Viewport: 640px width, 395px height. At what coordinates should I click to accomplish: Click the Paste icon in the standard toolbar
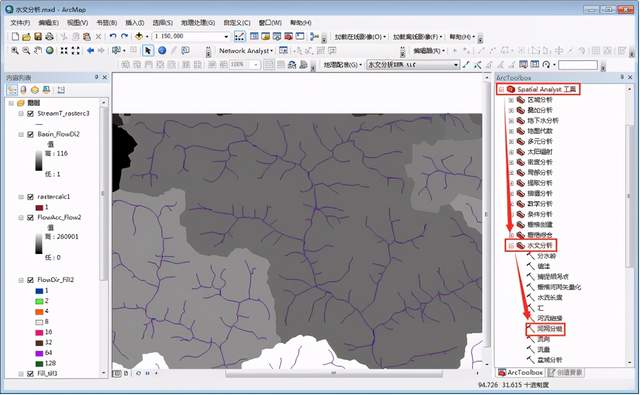(x=87, y=37)
